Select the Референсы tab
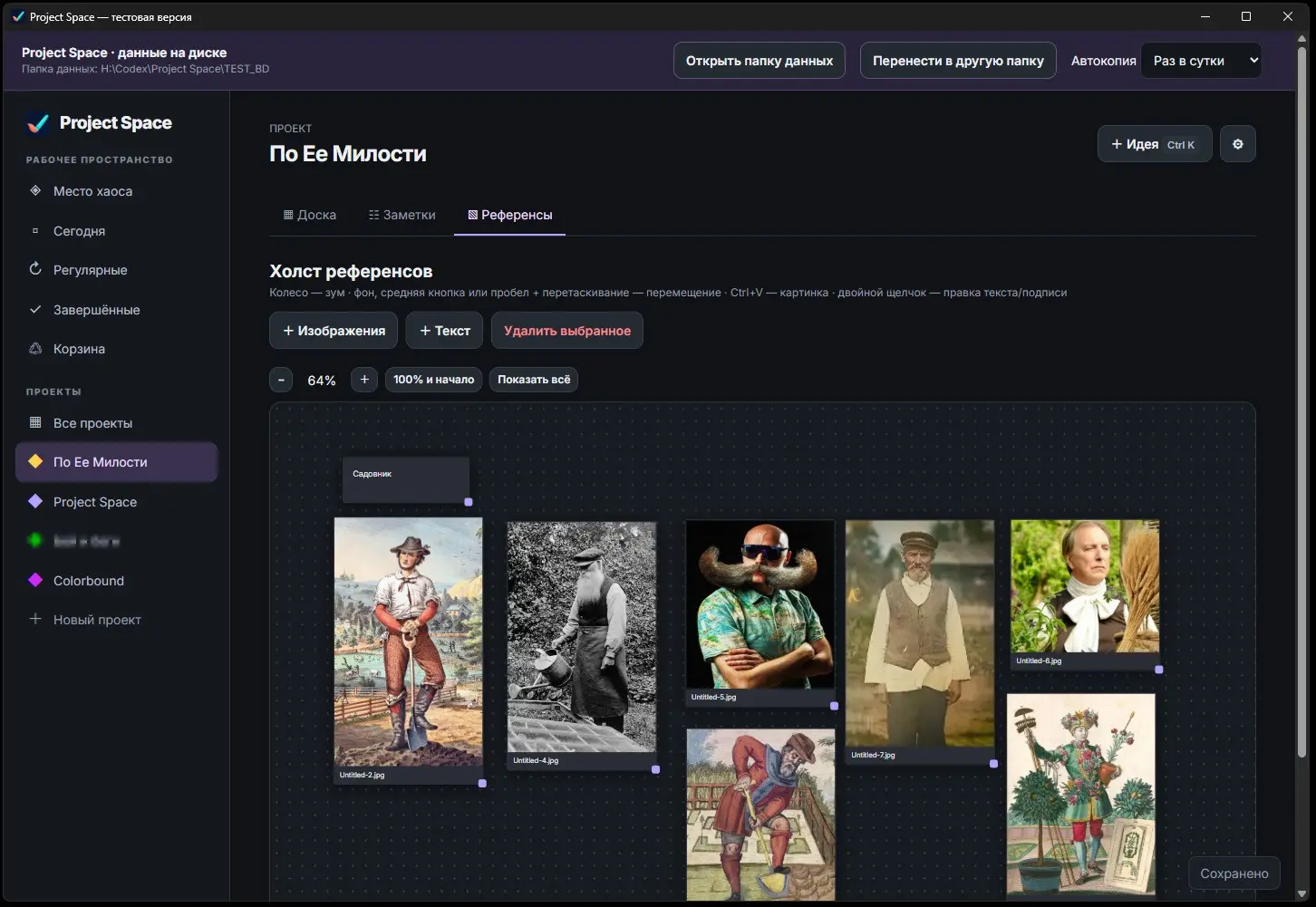 [x=509, y=215]
